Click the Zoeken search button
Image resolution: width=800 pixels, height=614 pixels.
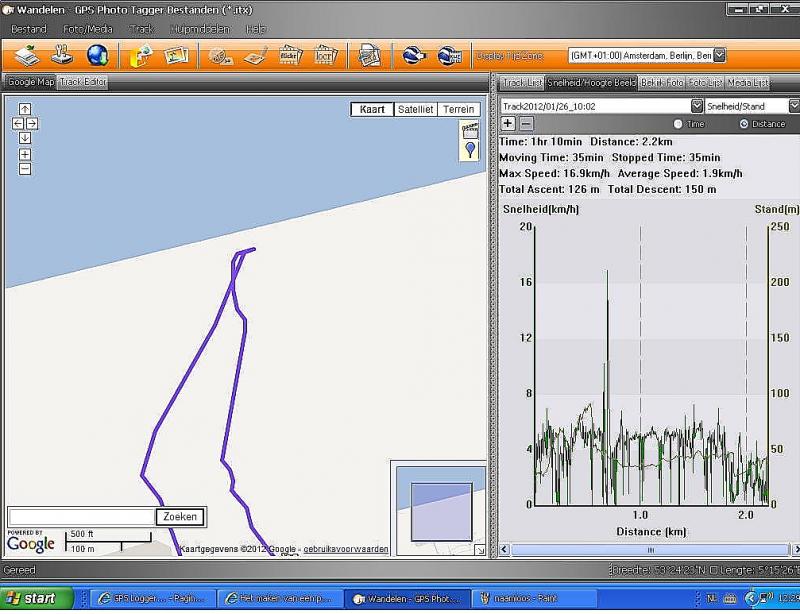coord(180,517)
